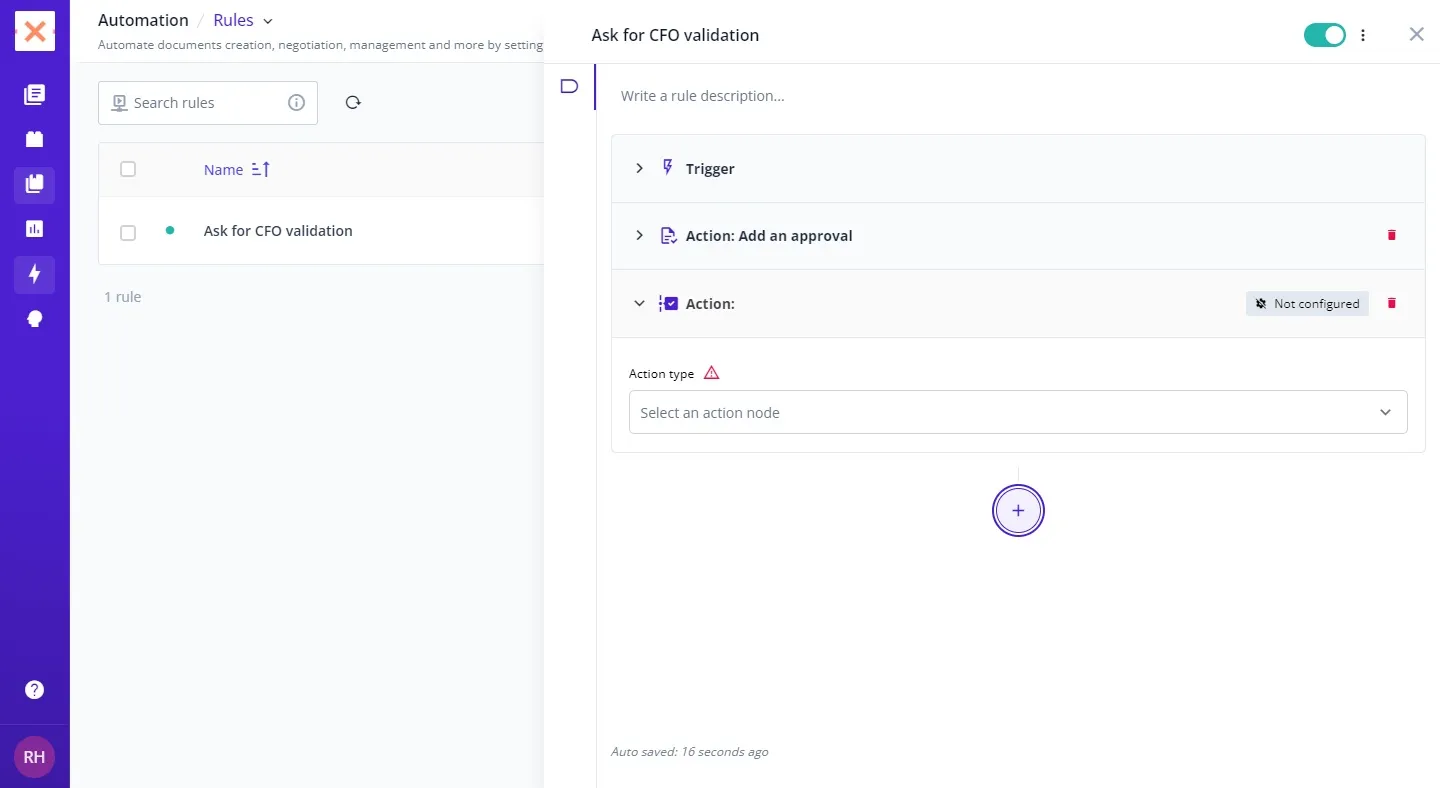Click the plus button to add step
This screenshot has height=788, width=1440.
(1018, 511)
